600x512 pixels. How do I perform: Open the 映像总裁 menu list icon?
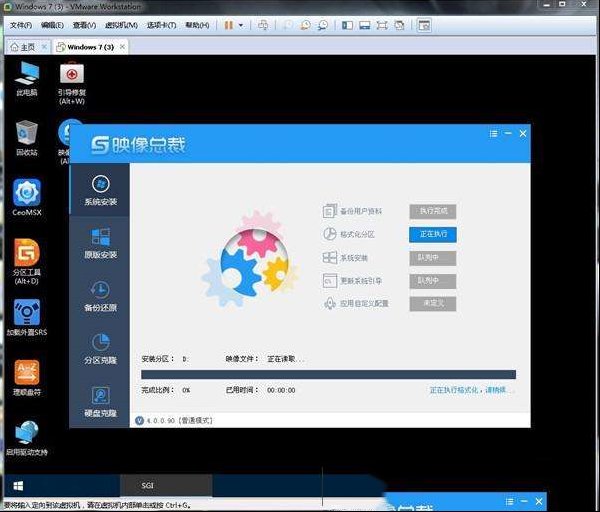(494, 134)
